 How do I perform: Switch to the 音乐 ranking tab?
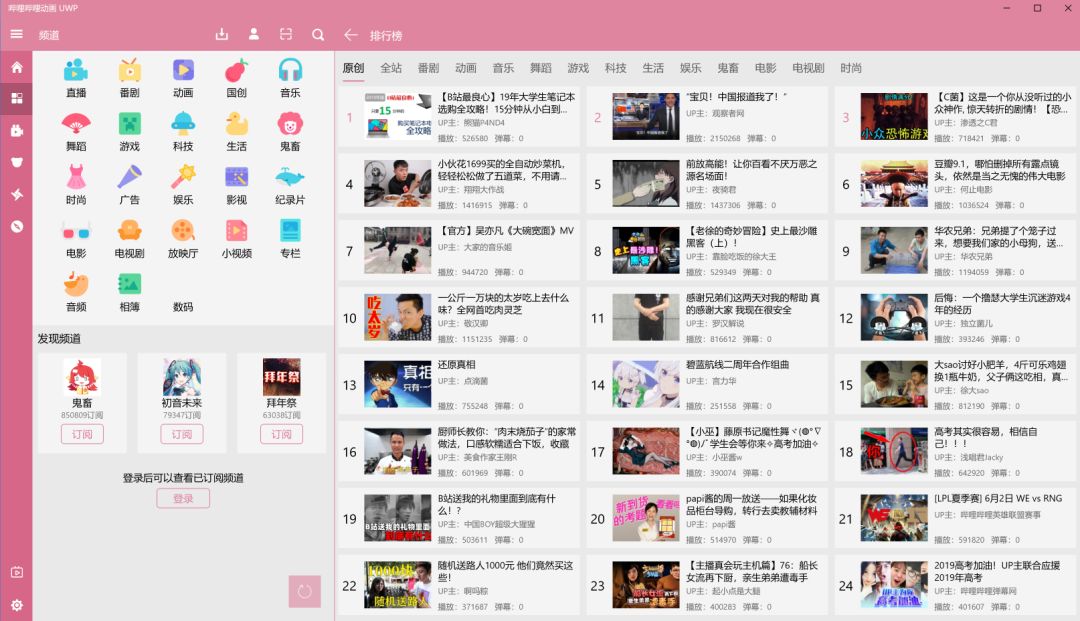point(503,67)
